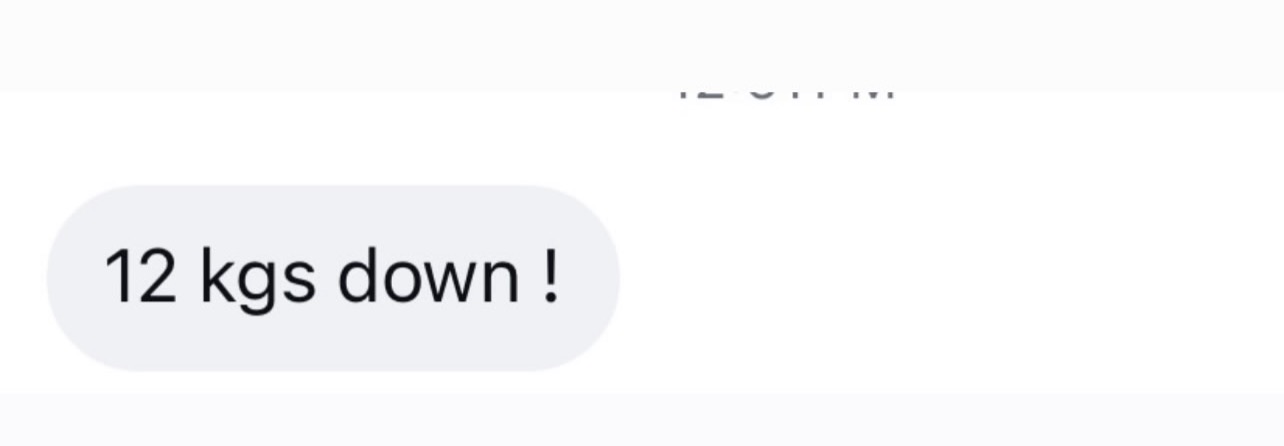
Task: Select the "12 kgs down !" message bubble
Action: coord(333,278)
